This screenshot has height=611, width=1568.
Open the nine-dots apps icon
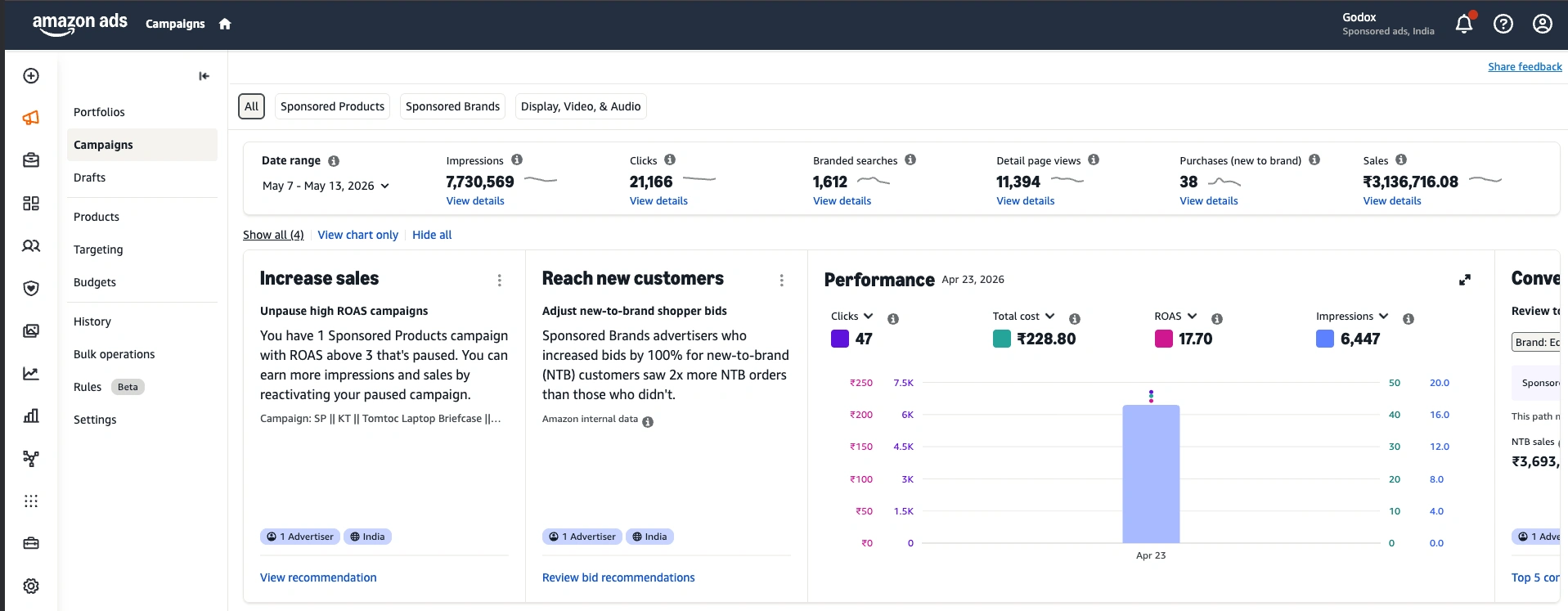(x=31, y=501)
